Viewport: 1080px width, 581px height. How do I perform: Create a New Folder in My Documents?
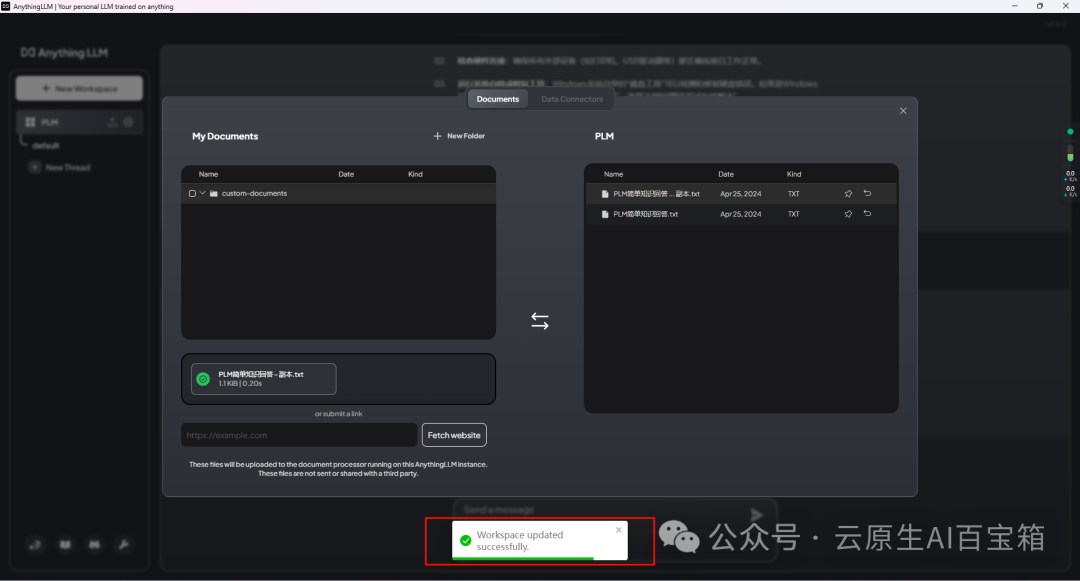pos(459,136)
